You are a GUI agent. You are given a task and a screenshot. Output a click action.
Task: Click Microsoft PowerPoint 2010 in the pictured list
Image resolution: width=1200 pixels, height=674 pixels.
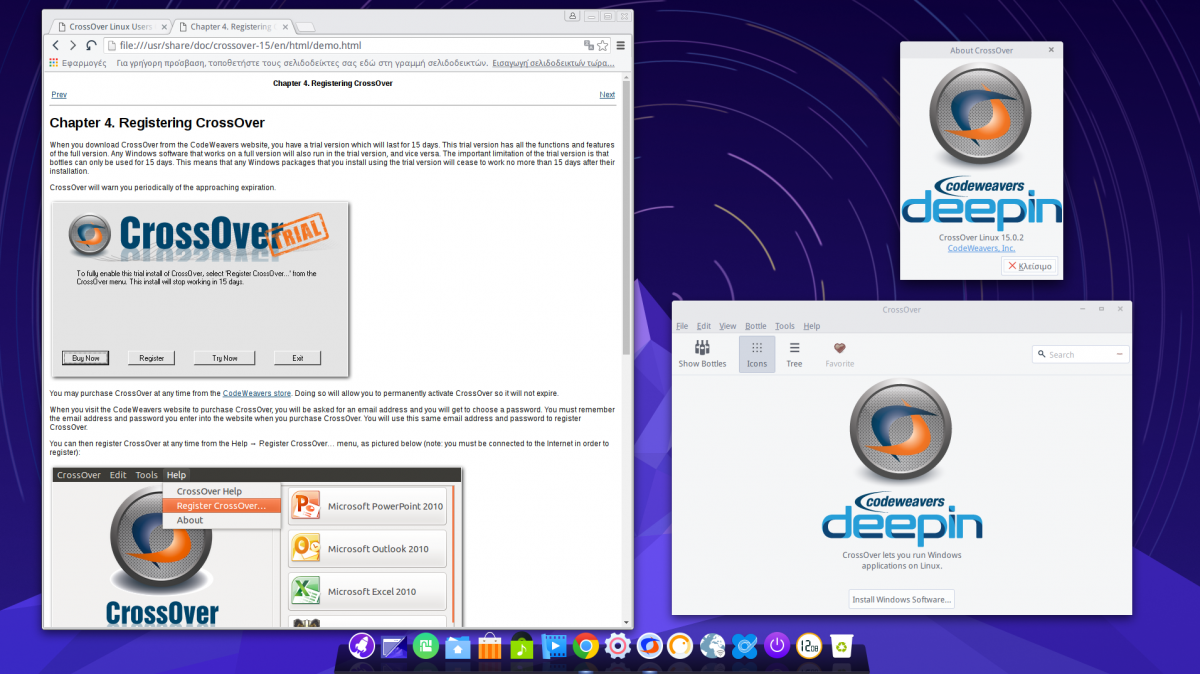click(x=367, y=506)
